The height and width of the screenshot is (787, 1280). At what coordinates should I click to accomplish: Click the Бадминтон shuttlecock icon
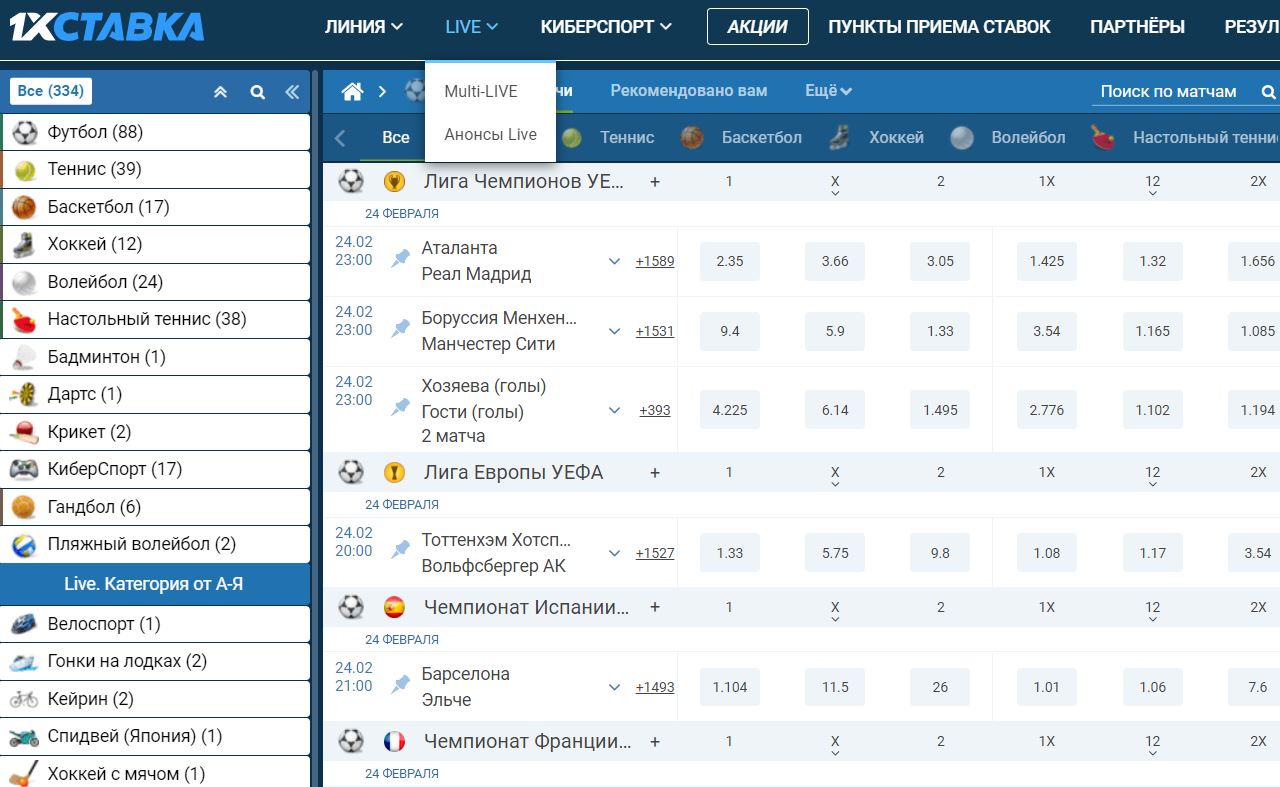[x=25, y=357]
